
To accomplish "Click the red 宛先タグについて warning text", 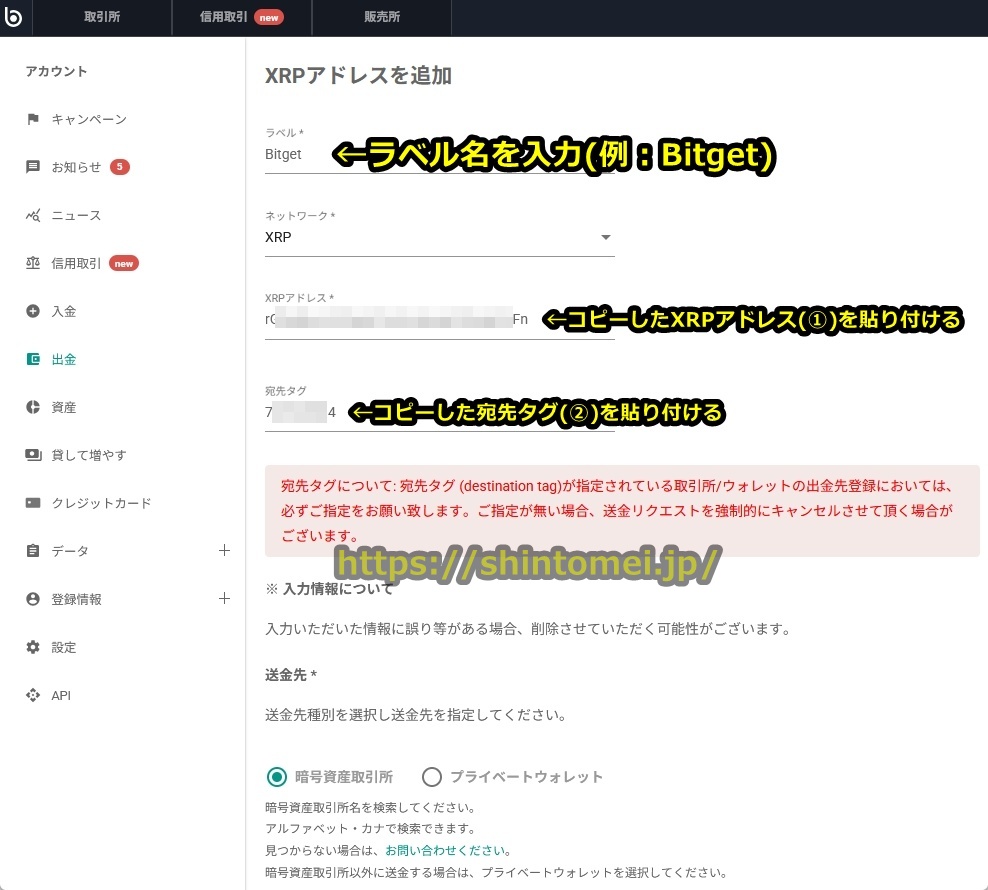I will [618, 511].
